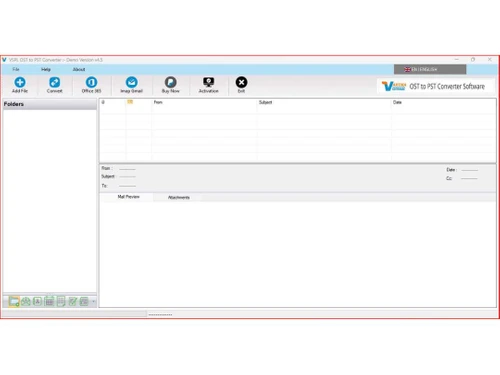Switch to the Mail Preview tab

(128, 197)
